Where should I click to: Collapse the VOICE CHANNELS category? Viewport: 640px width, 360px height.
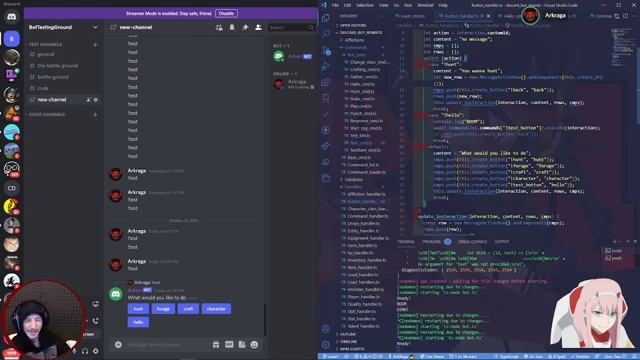click(46, 115)
